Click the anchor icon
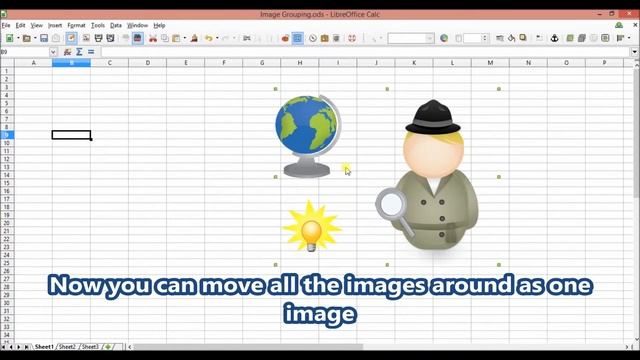 (554, 38)
